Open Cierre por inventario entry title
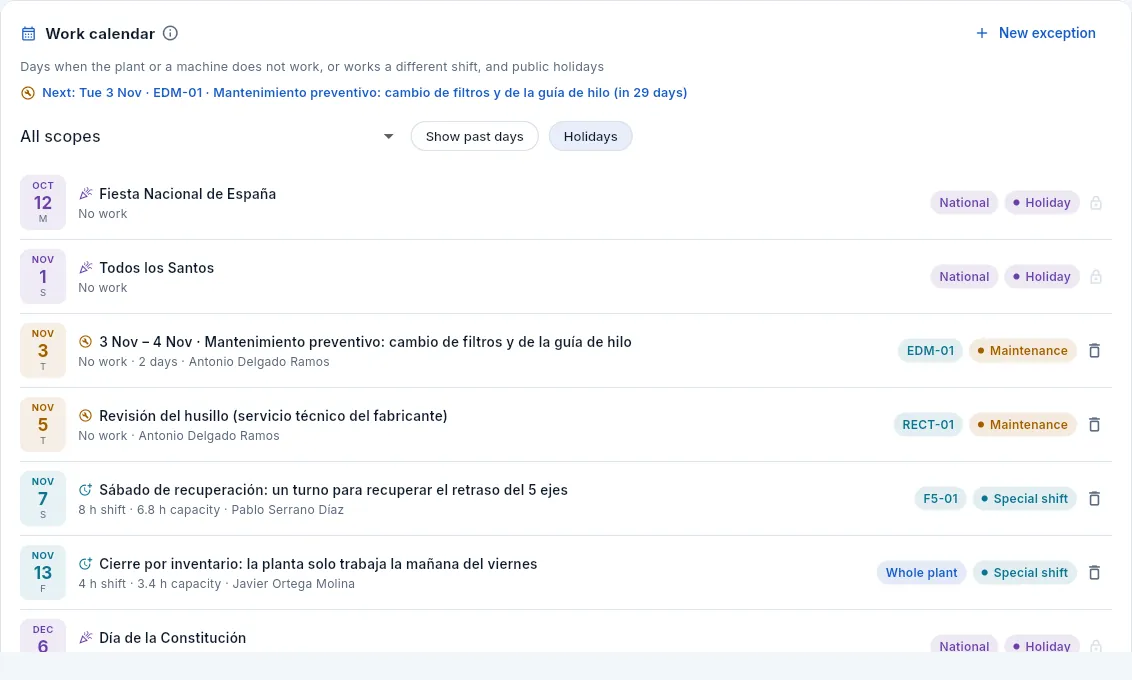 tap(318, 564)
